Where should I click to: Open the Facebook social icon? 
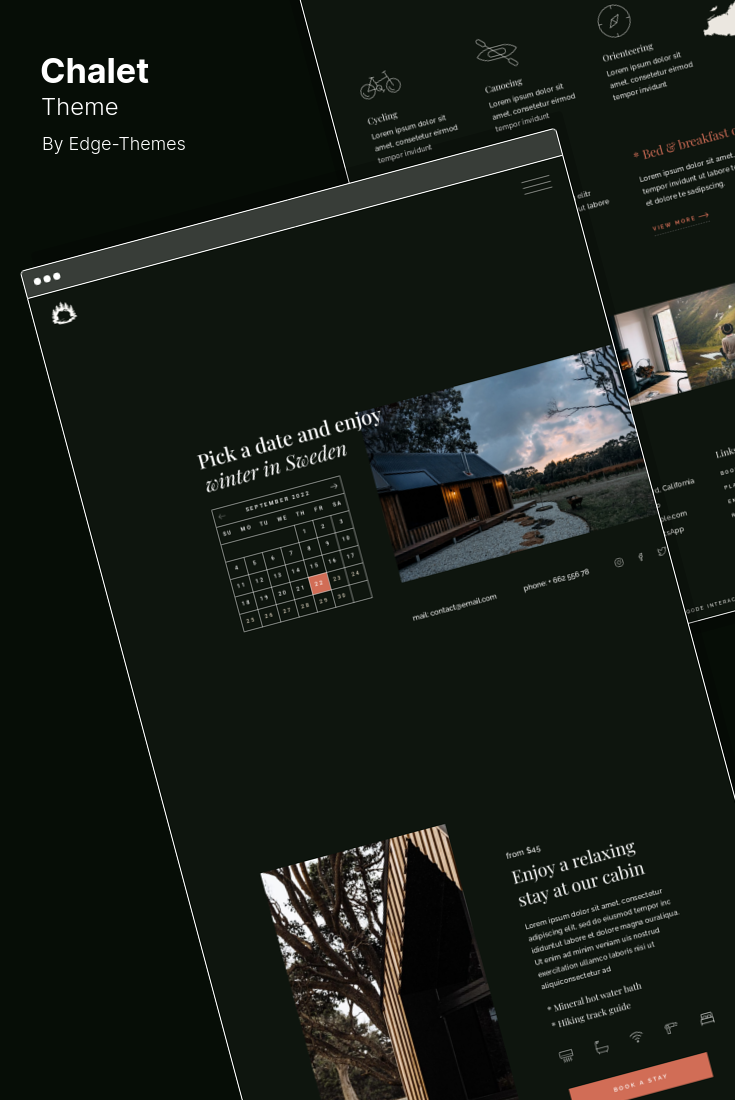coord(640,557)
